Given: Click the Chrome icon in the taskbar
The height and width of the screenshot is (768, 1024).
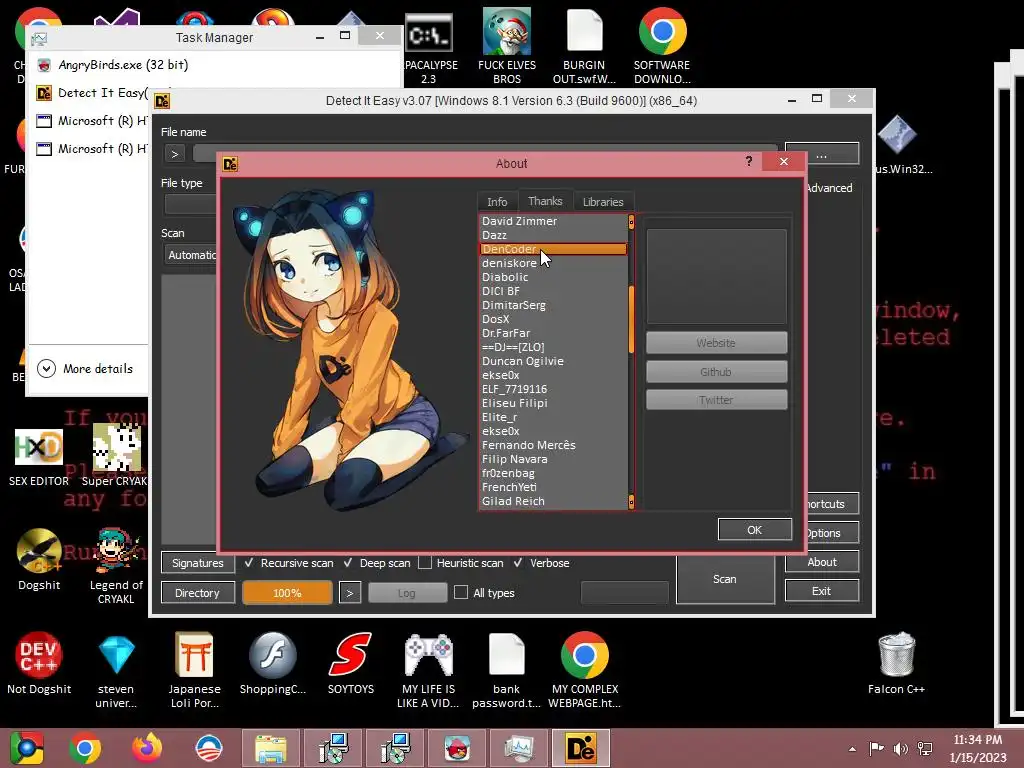Looking at the screenshot, I should point(85,748).
